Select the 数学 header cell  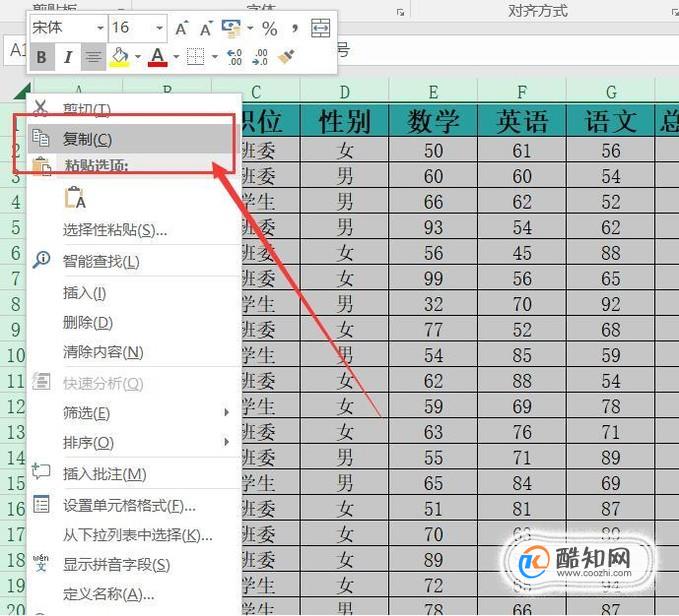[x=433, y=120]
